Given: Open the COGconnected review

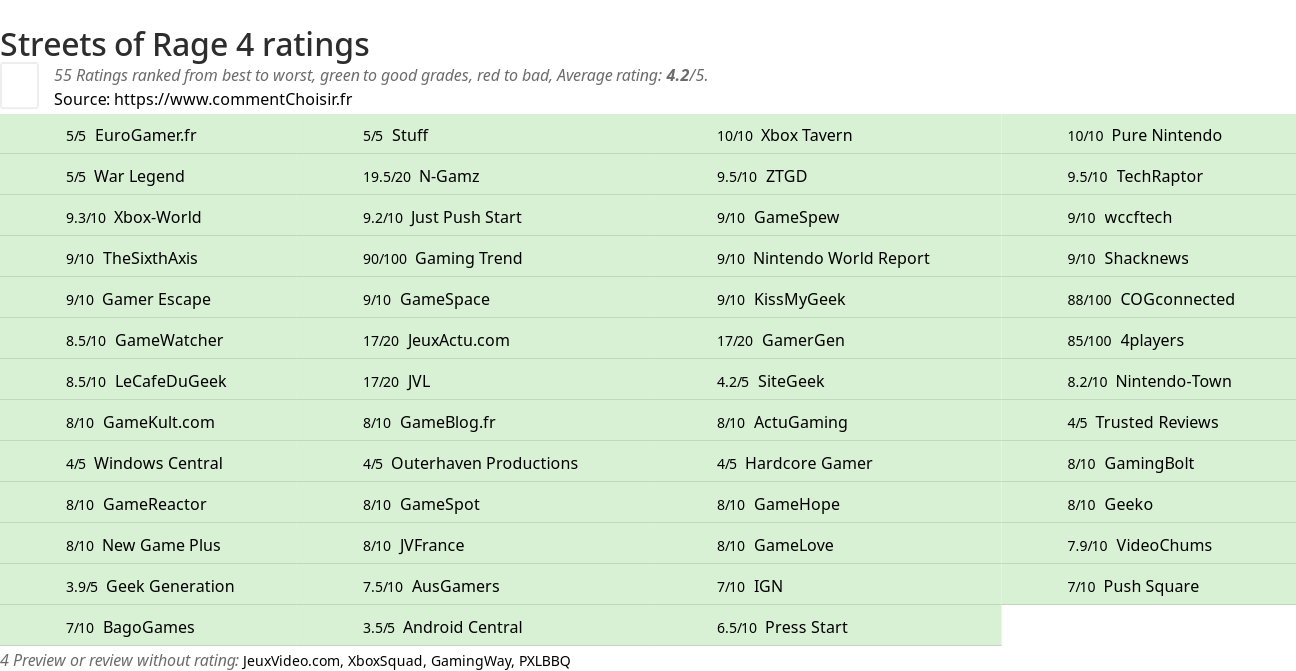Looking at the screenshot, I should [1177, 299].
